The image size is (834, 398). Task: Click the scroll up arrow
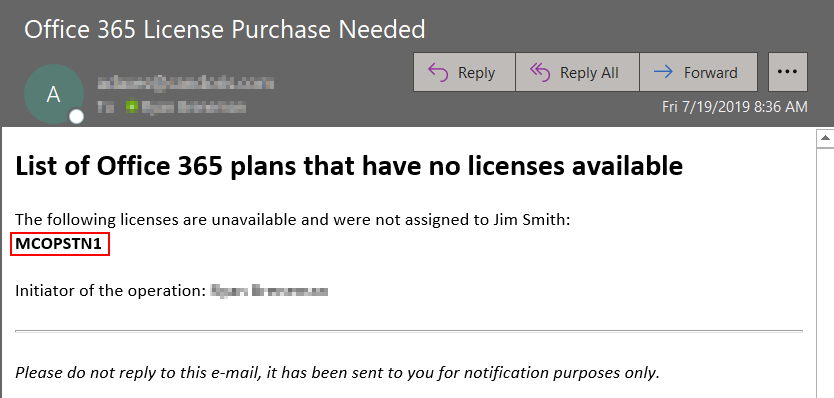(825, 138)
